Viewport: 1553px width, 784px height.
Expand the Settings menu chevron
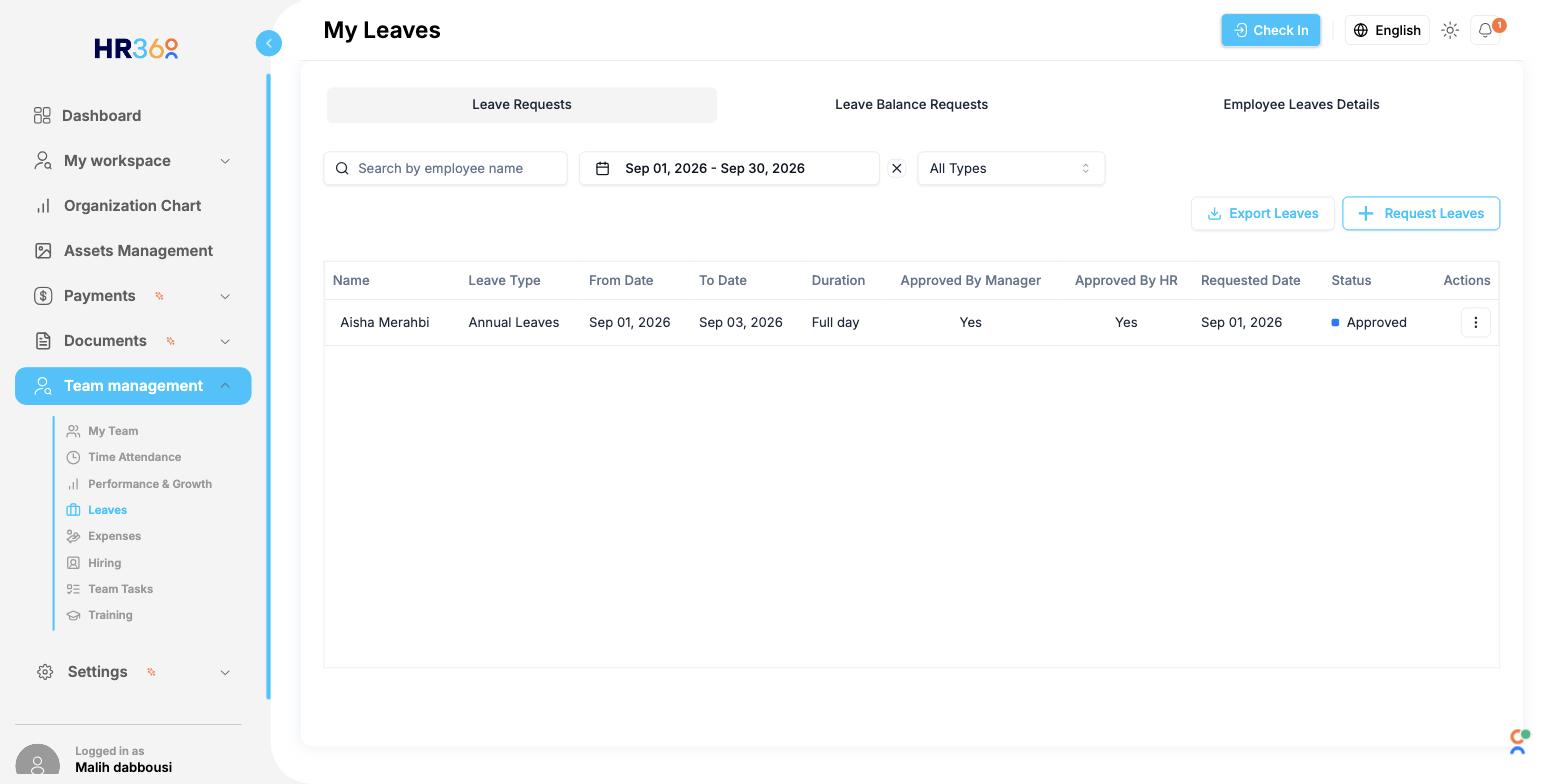tap(225, 672)
